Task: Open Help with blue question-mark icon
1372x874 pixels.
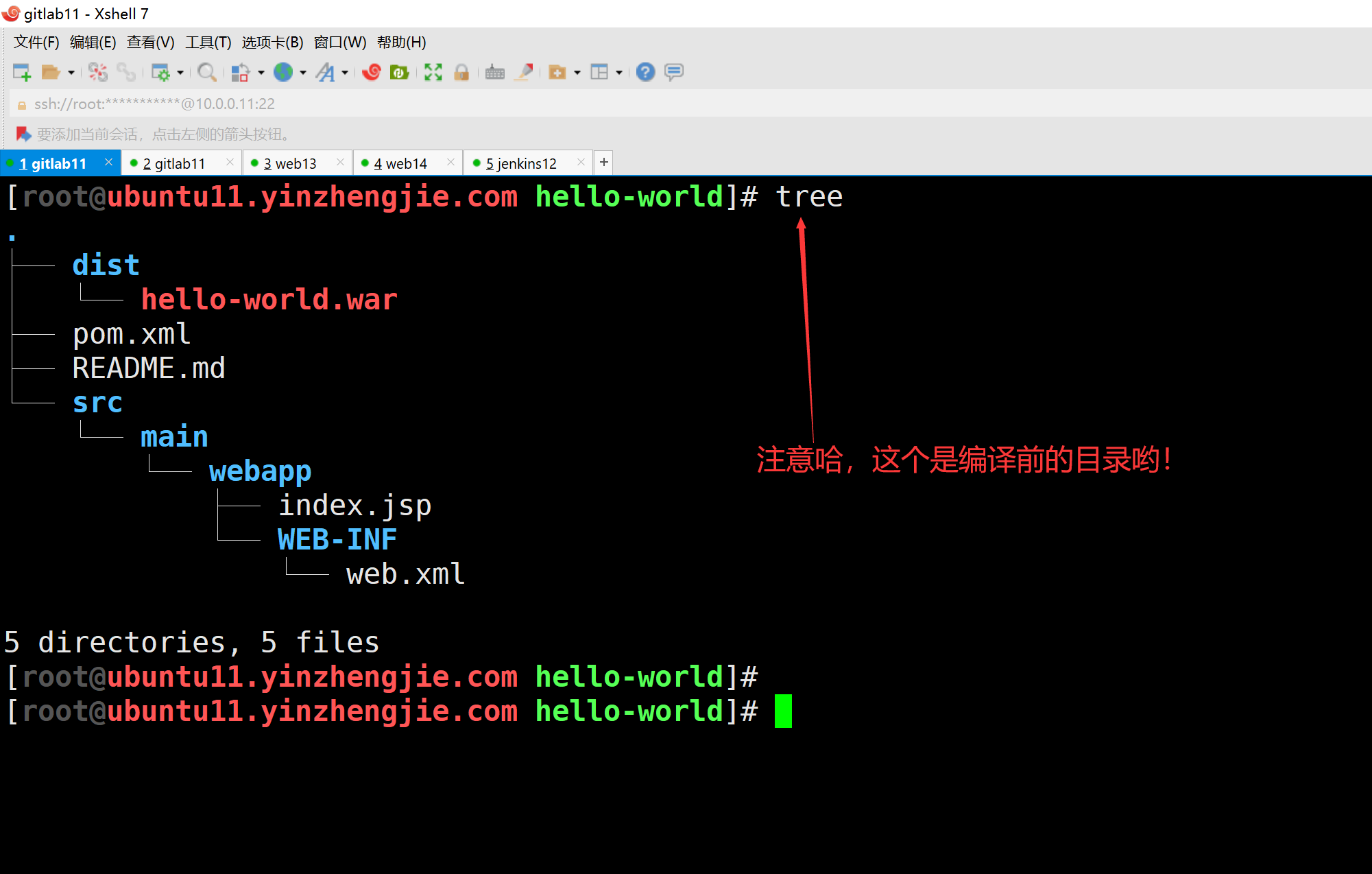Action: point(645,72)
